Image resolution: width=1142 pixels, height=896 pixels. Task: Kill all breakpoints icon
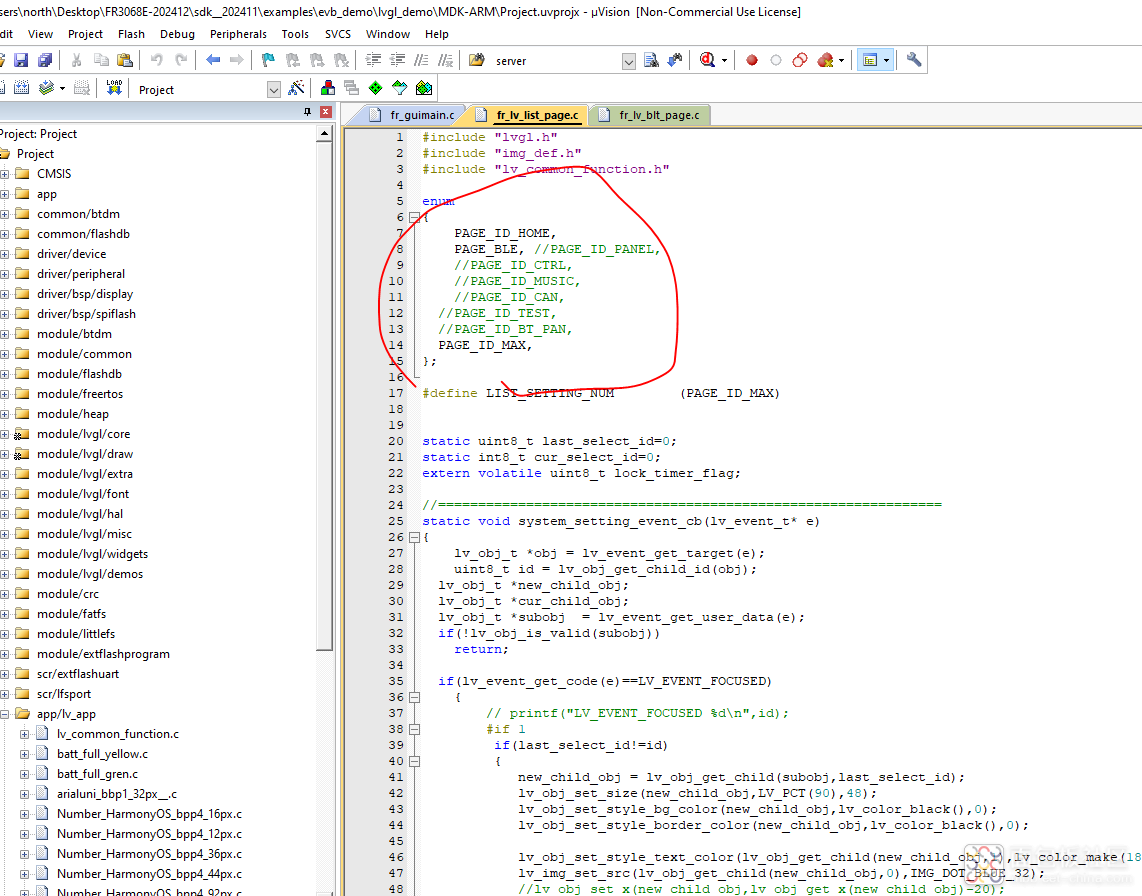pos(825,60)
